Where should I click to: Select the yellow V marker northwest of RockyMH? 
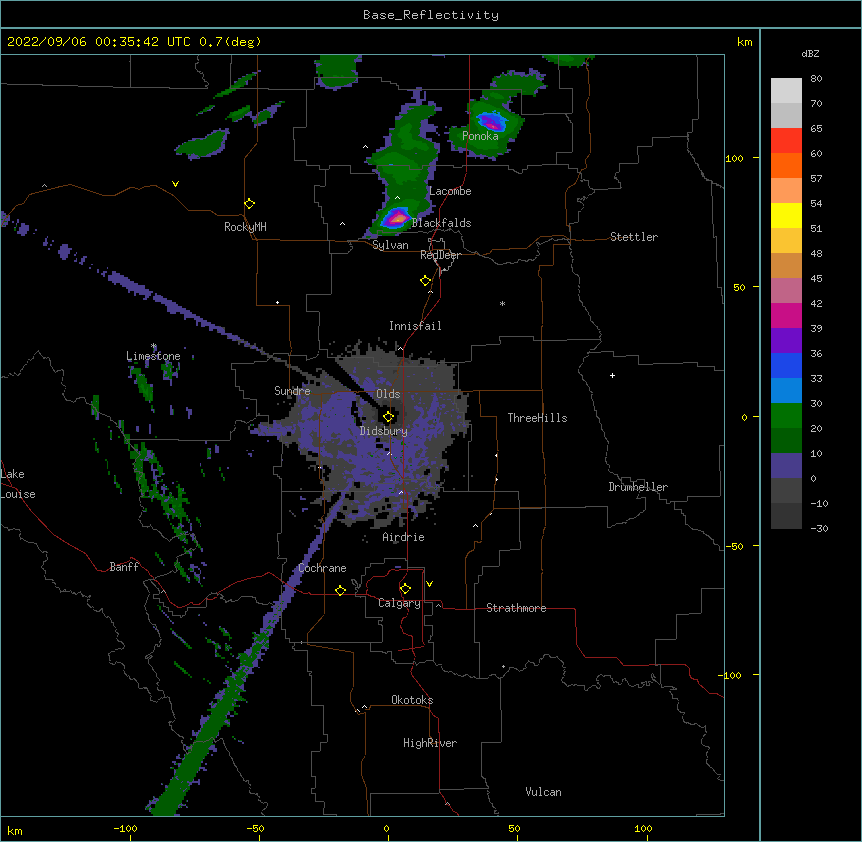point(175,184)
